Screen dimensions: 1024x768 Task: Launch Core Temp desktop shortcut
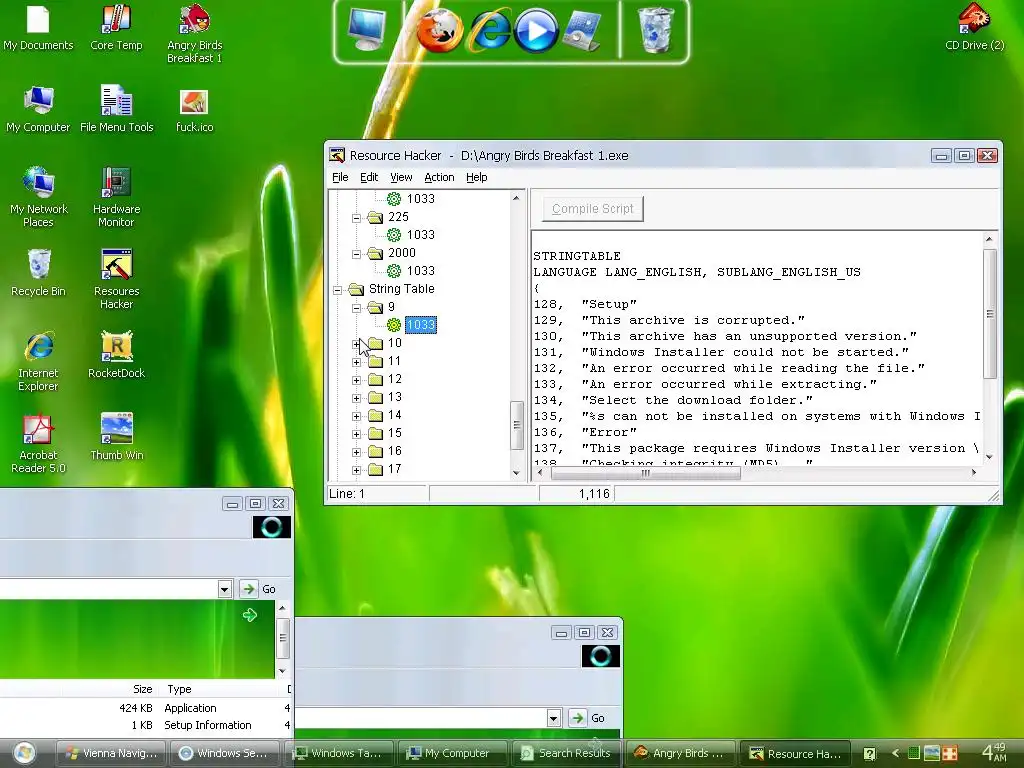click(x=116, y=28)
